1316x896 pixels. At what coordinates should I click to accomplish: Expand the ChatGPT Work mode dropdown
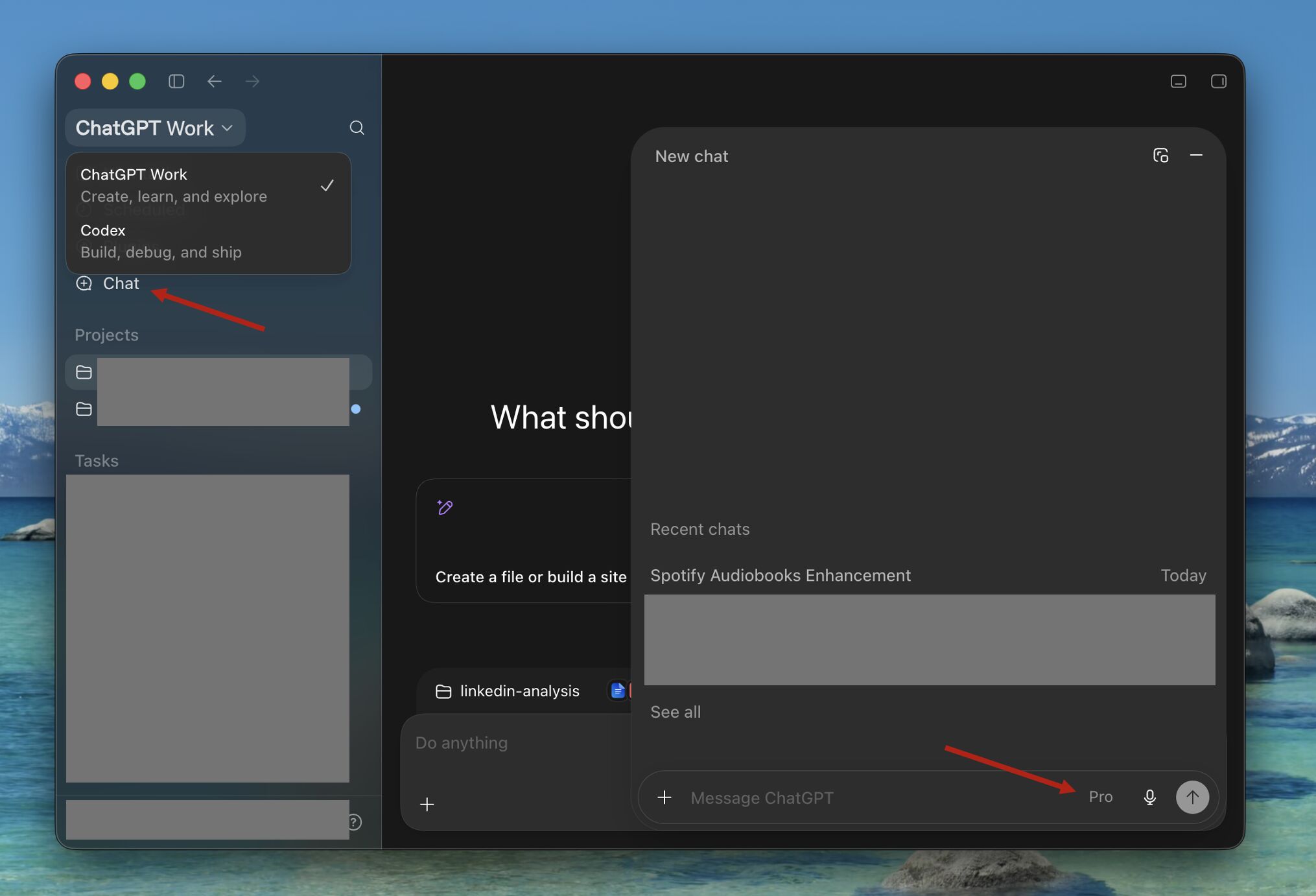click(155, 128)
